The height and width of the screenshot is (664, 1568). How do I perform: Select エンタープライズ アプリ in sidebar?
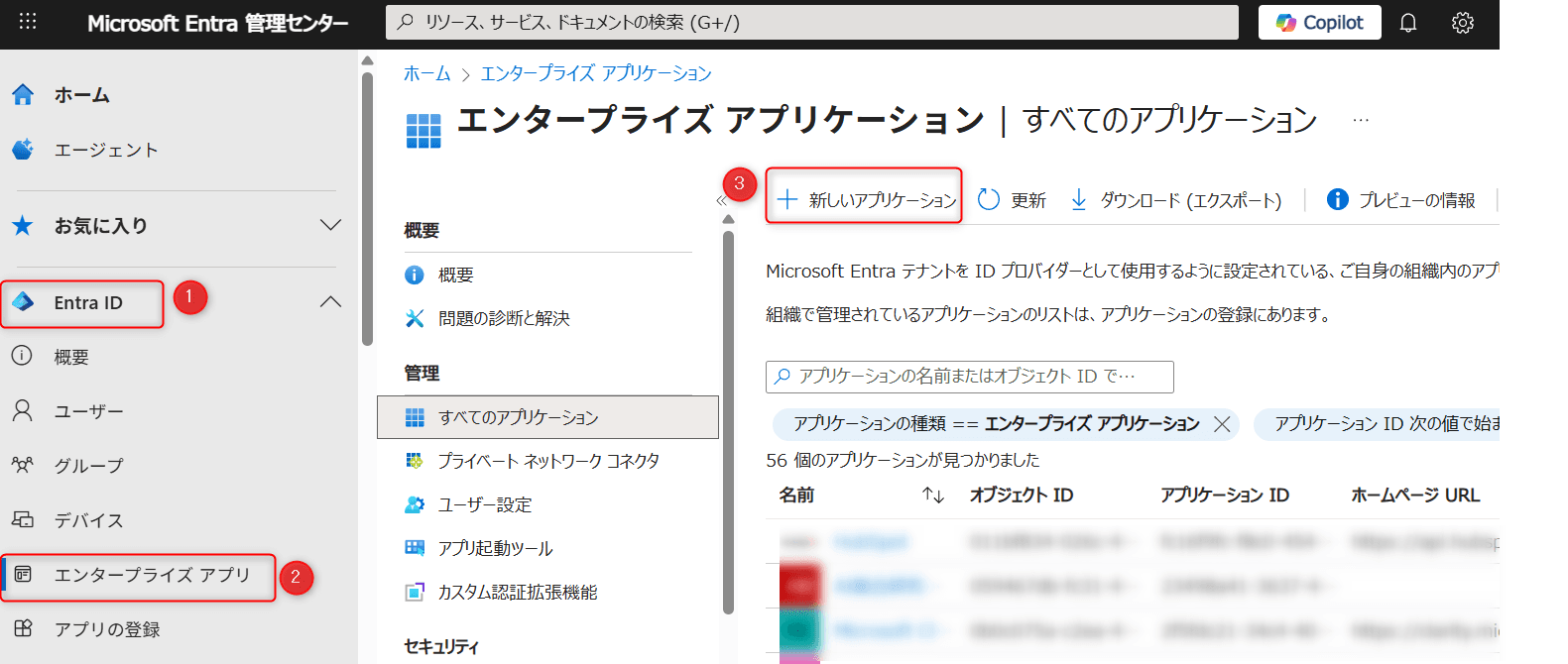[151, 575]
